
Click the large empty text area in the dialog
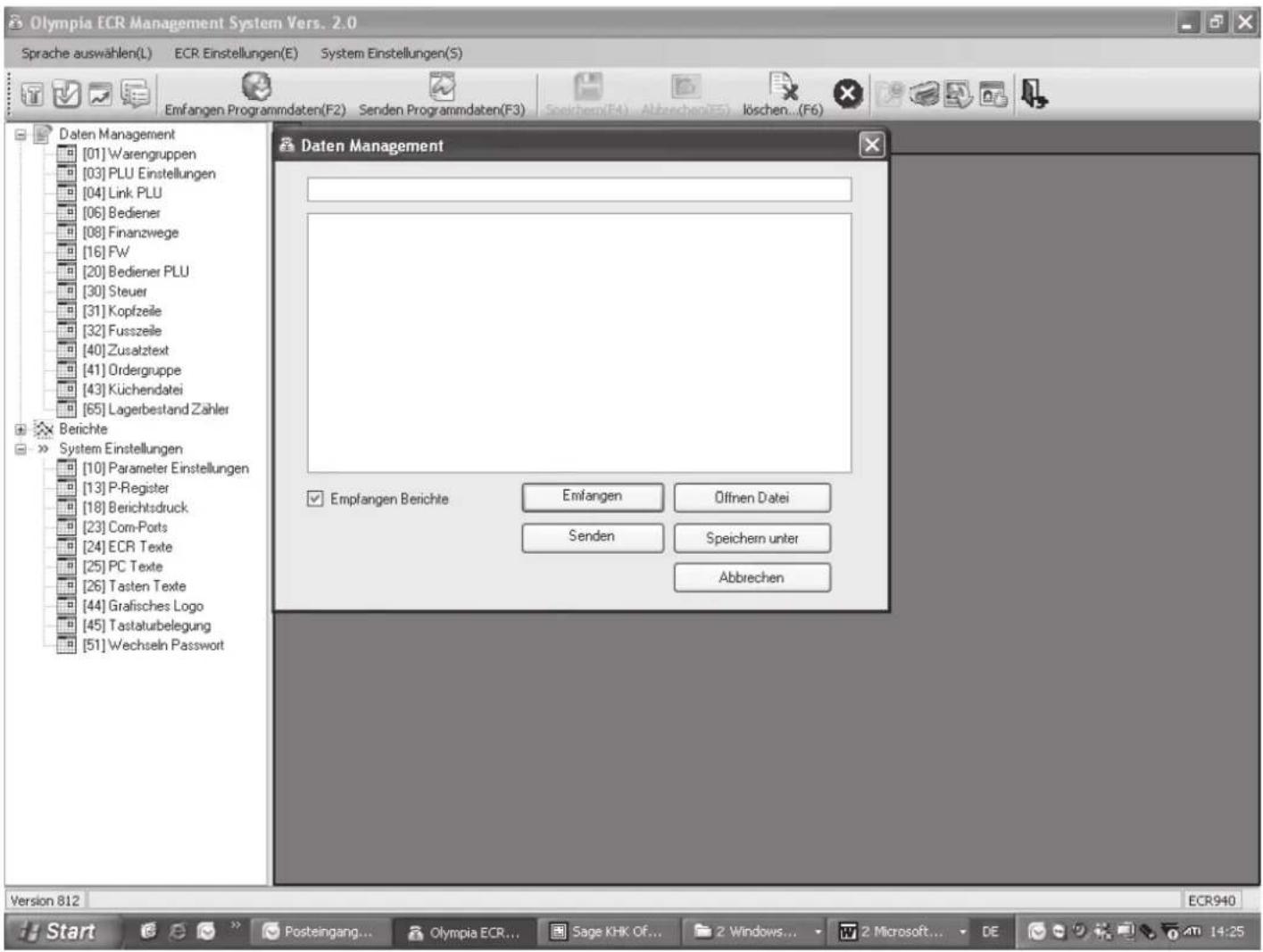pos(579,343)
